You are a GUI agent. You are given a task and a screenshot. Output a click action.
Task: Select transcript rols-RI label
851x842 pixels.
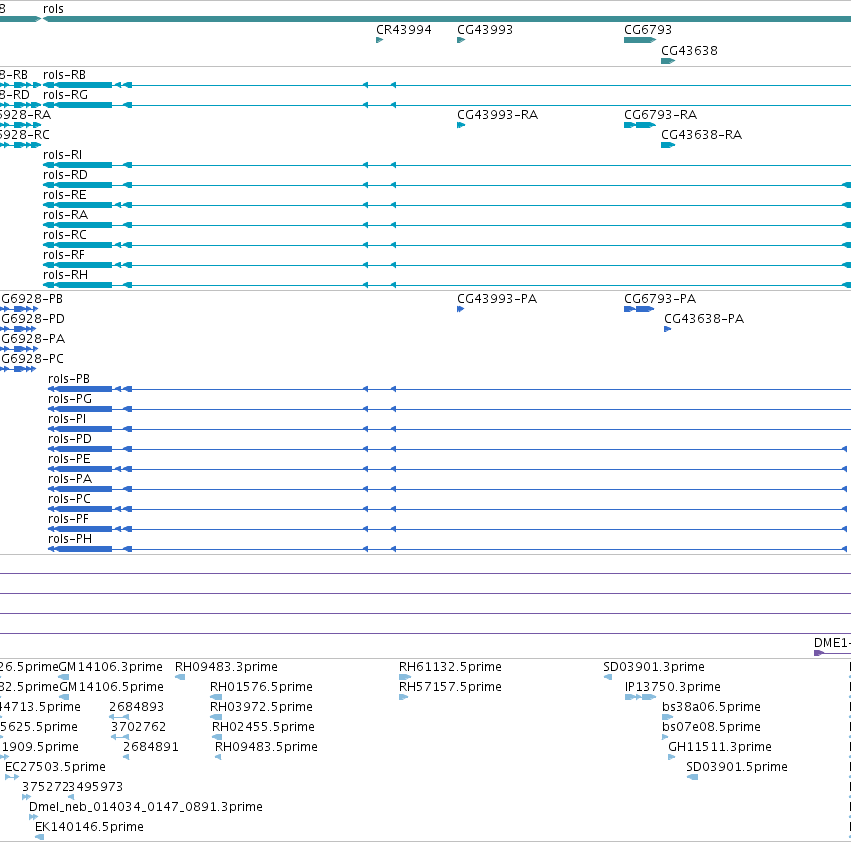[62, 155]
